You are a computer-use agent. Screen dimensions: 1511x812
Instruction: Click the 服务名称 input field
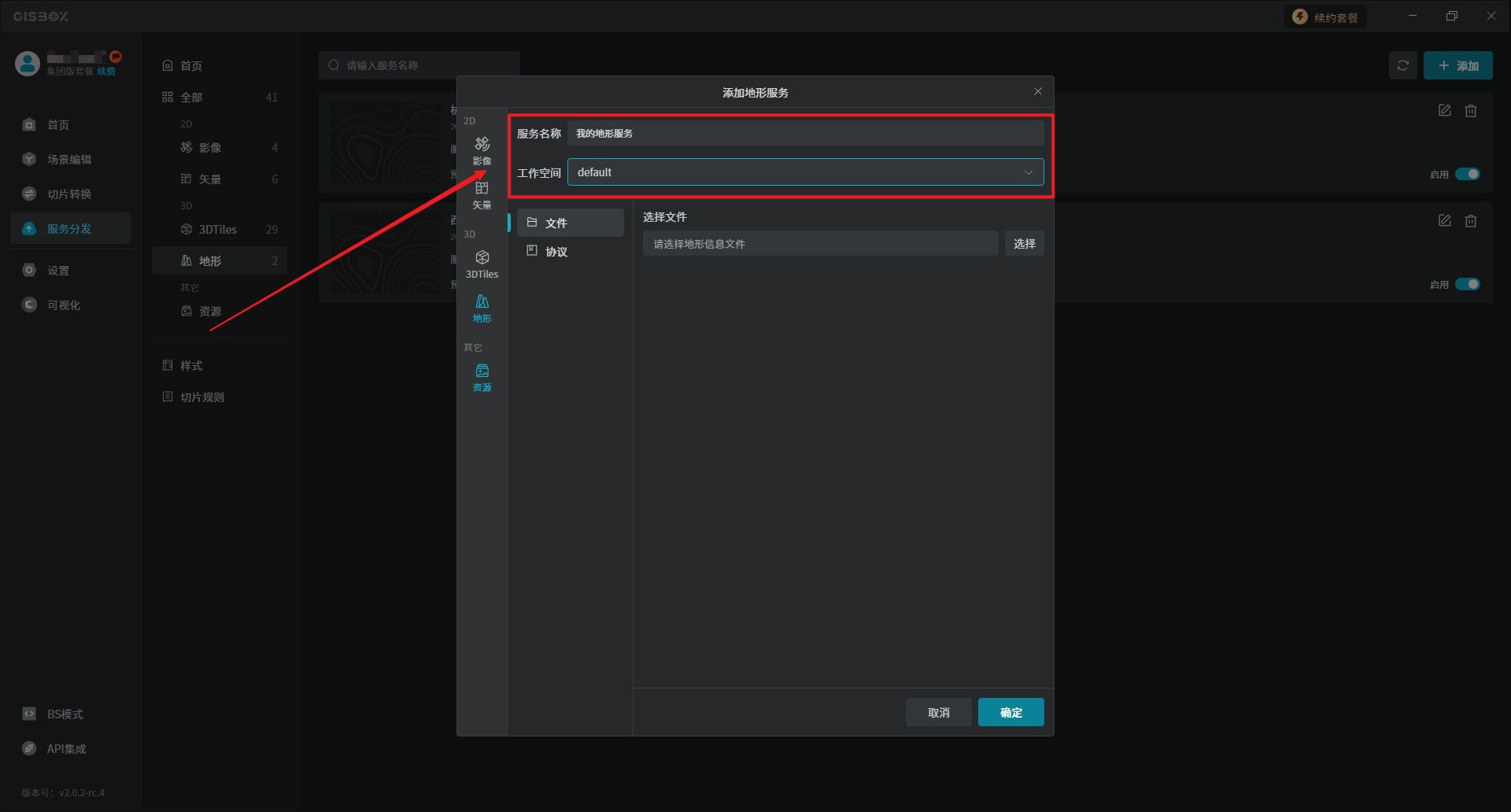(x=805, y=133)
